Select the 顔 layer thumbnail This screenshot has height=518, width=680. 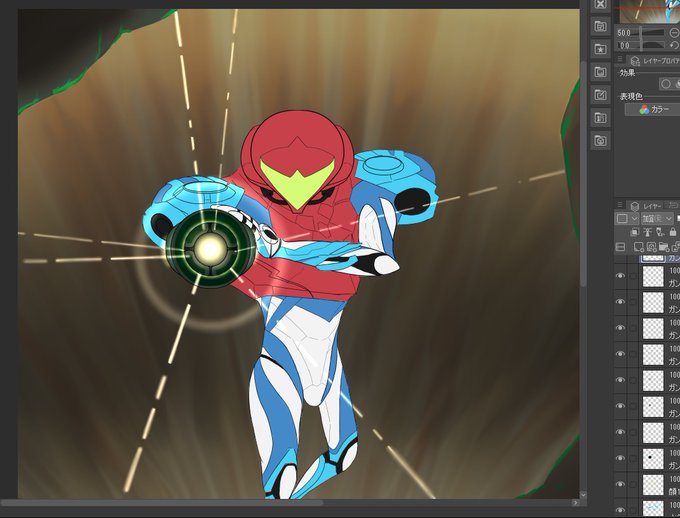click(x=653, y=484)
